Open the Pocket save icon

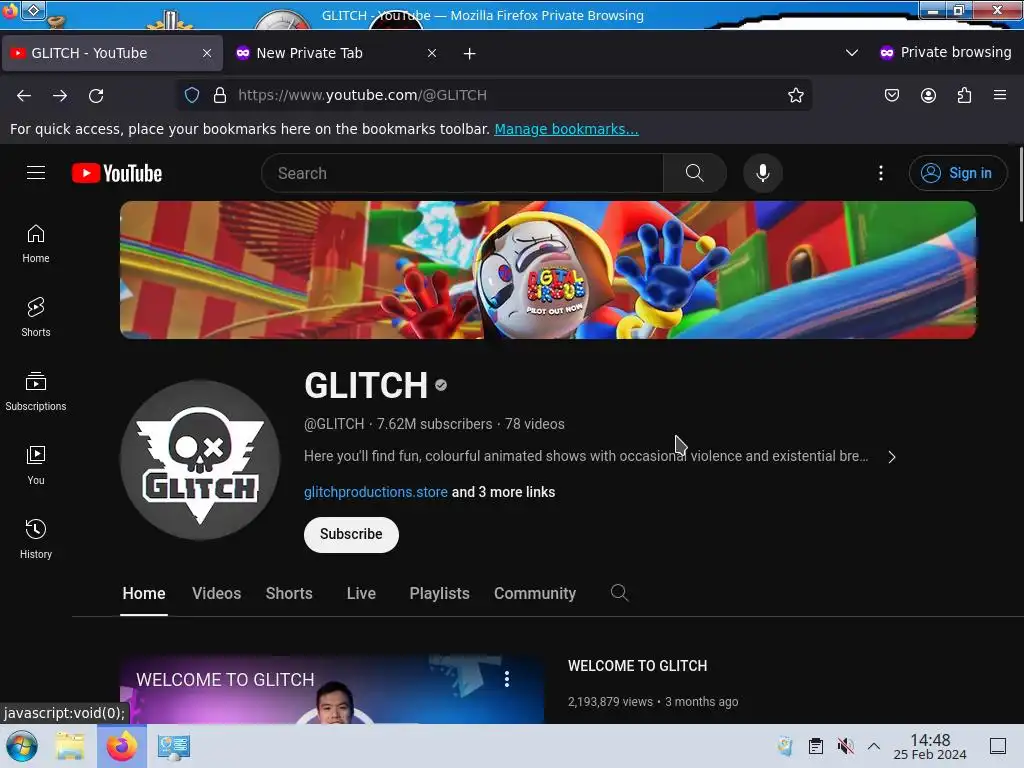point(891,95)
